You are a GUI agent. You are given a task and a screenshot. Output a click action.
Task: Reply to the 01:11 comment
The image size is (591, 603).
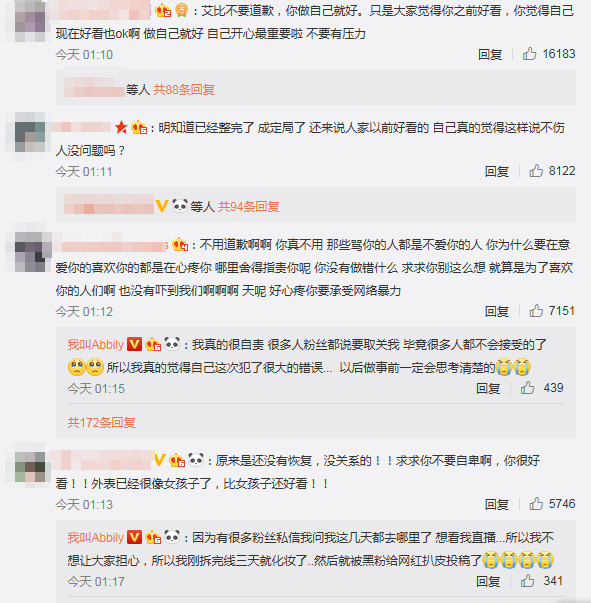[x=496, y=171]
